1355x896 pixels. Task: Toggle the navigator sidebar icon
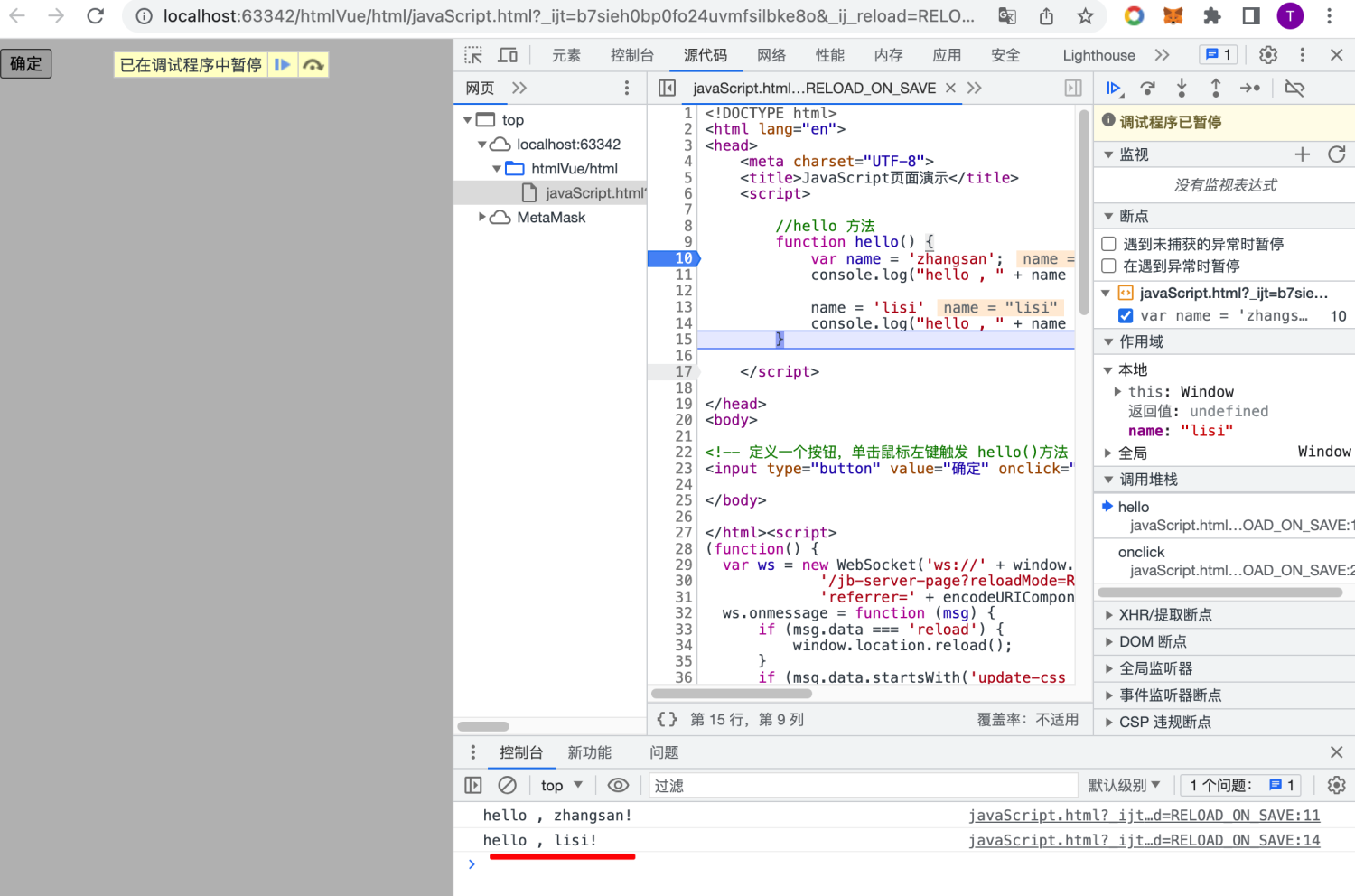(x=667, y=88)
